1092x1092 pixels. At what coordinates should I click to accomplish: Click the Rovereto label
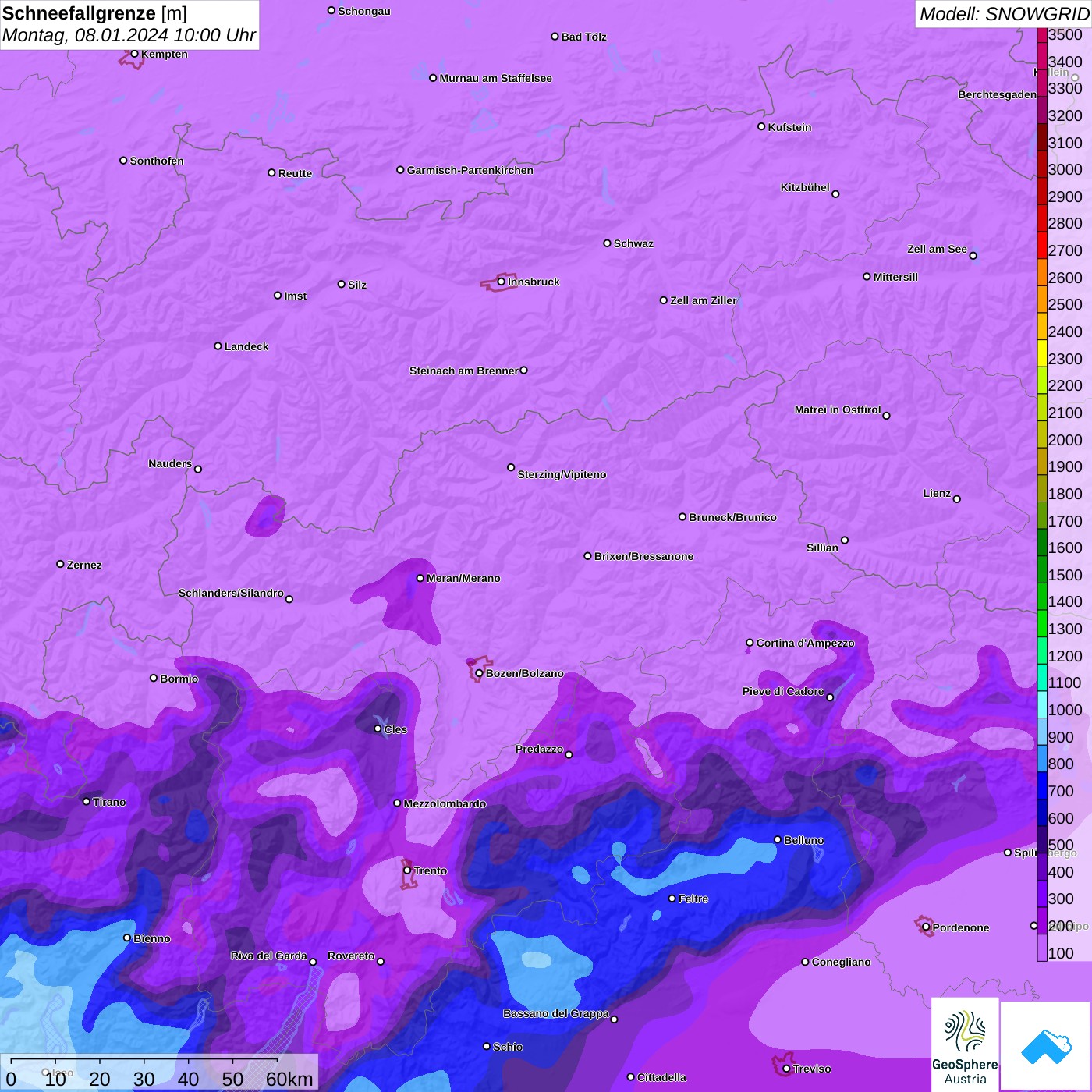(x=351, y=955)
